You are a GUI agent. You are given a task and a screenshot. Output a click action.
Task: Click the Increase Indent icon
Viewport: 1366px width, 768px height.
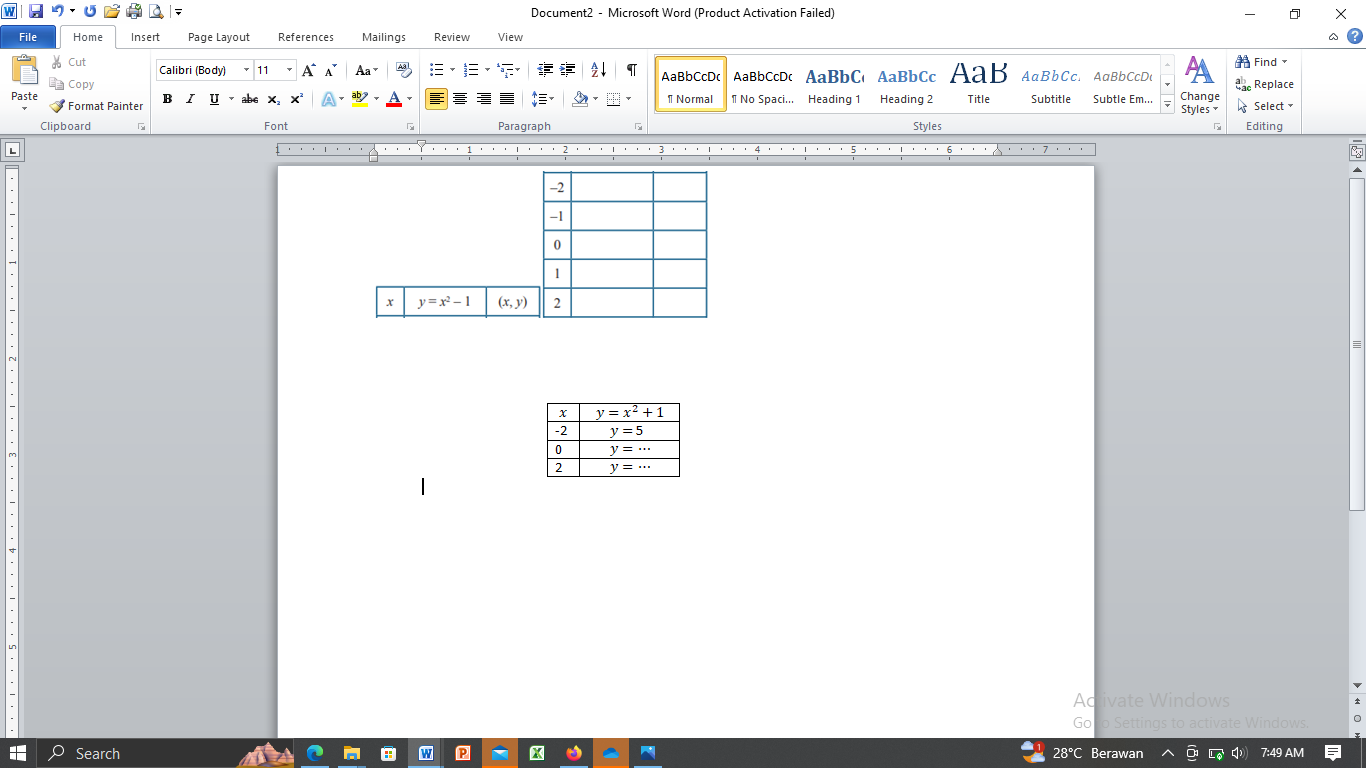(x=568, y=70)
